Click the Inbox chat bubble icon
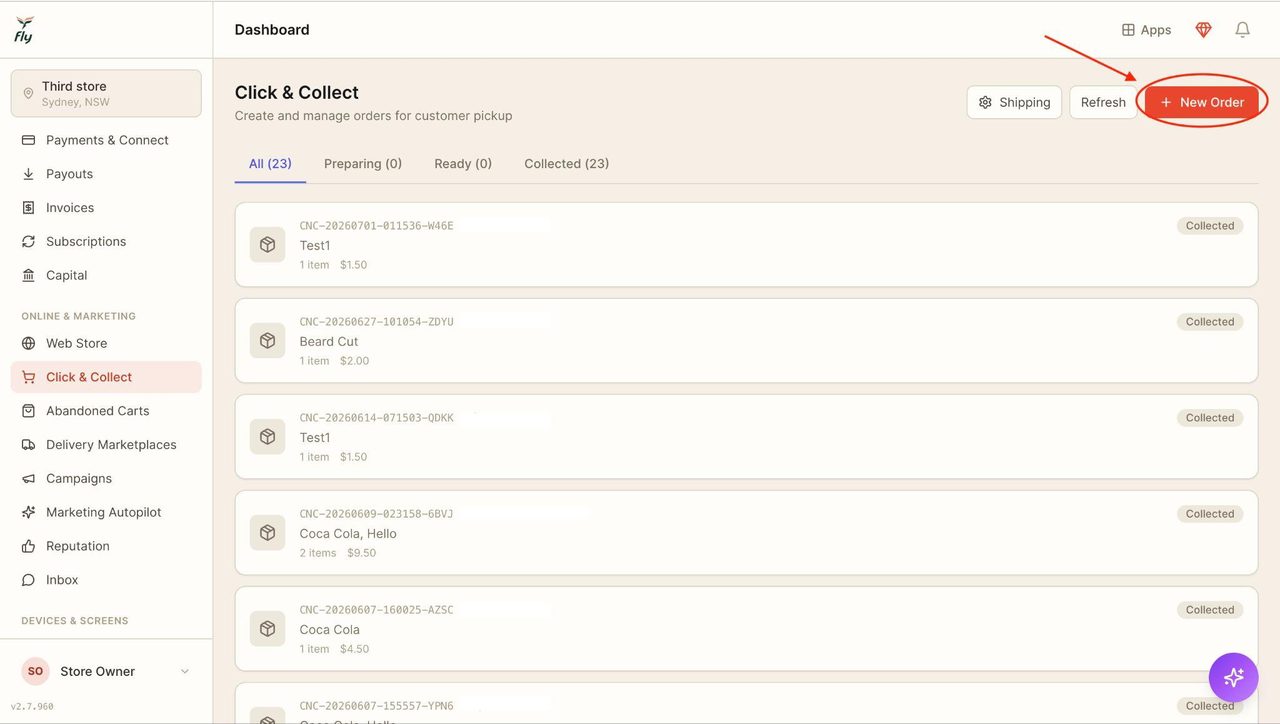 [x=28, y=580]
